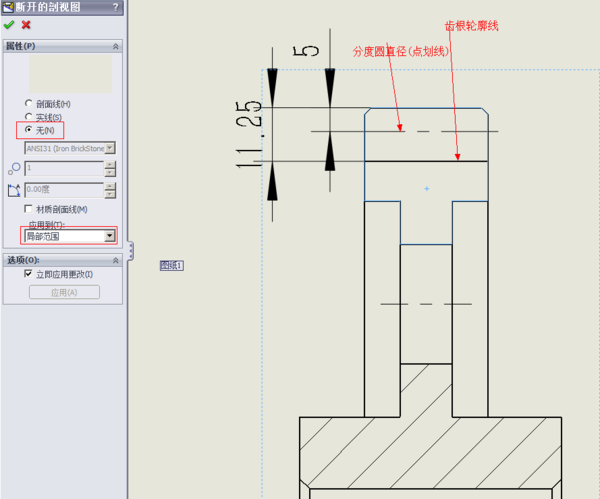This screenshot has height=499, width=600.
Task: Click the hatch pattern scale icon
Action: coord(14,168)
